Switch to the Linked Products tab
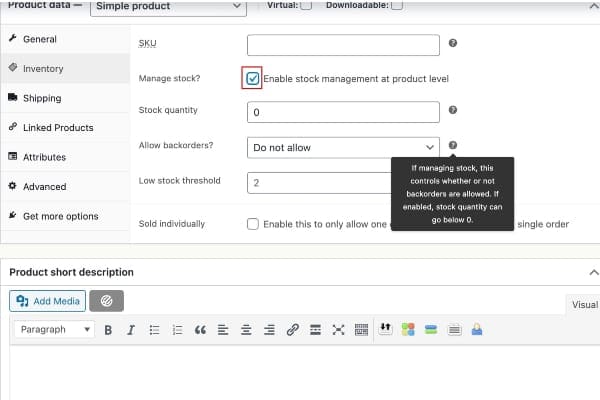The height and width of the screenshot is (400, 600). click(x=57, y=127)
